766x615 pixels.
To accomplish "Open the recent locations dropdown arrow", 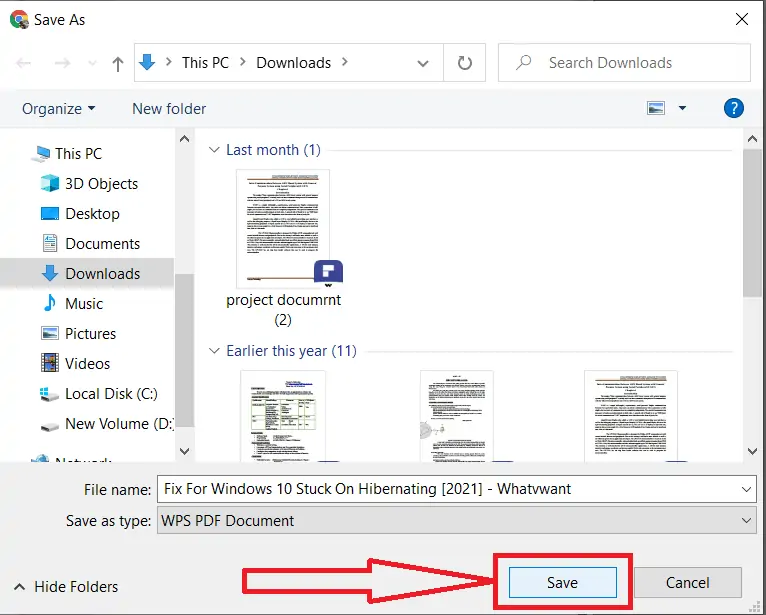I will tap(92, 64).
